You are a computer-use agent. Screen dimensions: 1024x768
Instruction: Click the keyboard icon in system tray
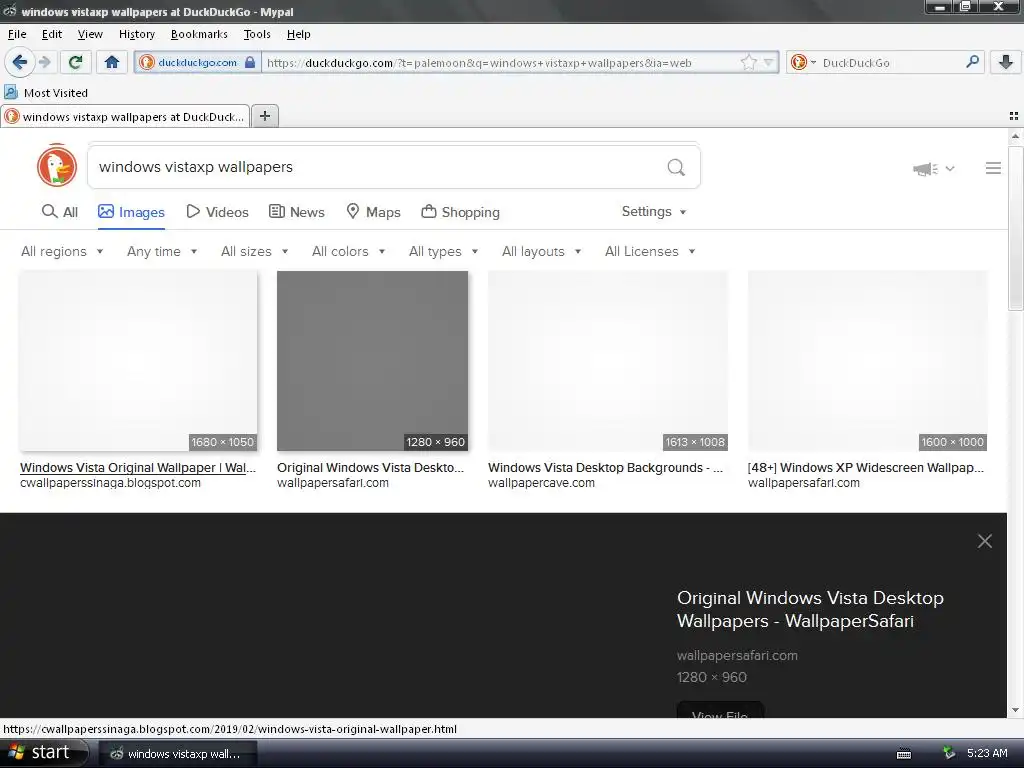point(904,754)
